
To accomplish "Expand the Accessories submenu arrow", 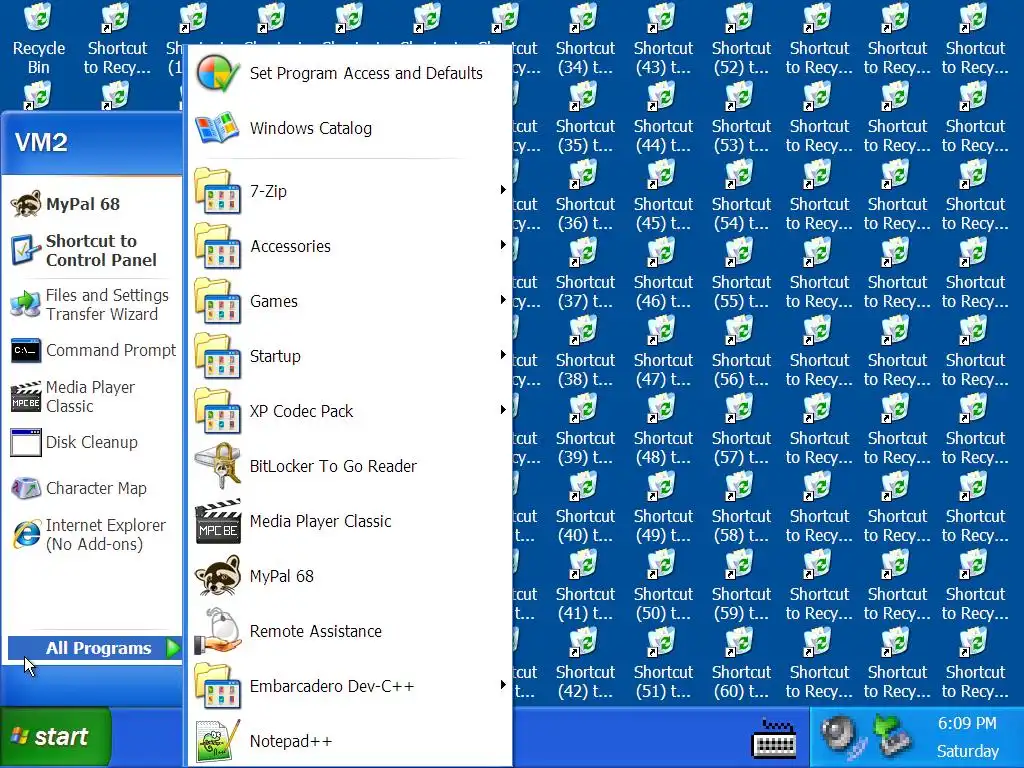I will (x=503, y=245).
